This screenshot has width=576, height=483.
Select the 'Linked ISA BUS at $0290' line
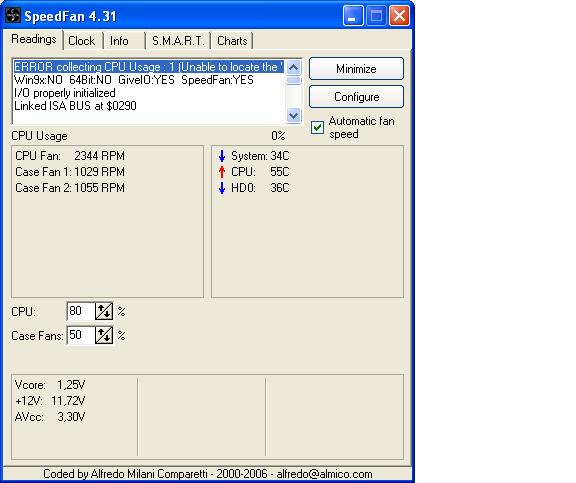point(75,106)
